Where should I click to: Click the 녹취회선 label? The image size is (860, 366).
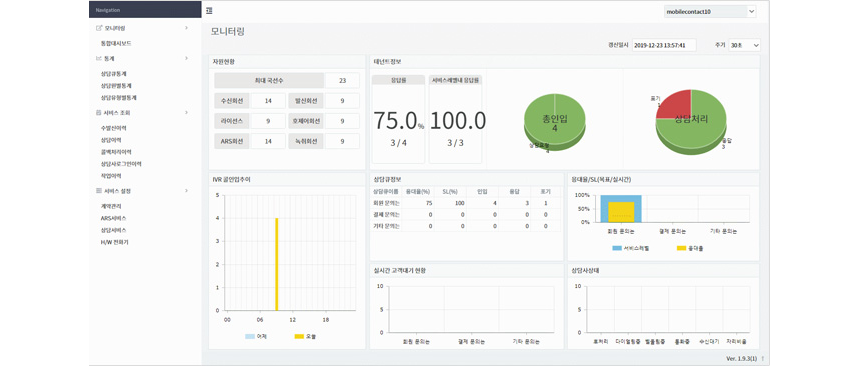305,141
